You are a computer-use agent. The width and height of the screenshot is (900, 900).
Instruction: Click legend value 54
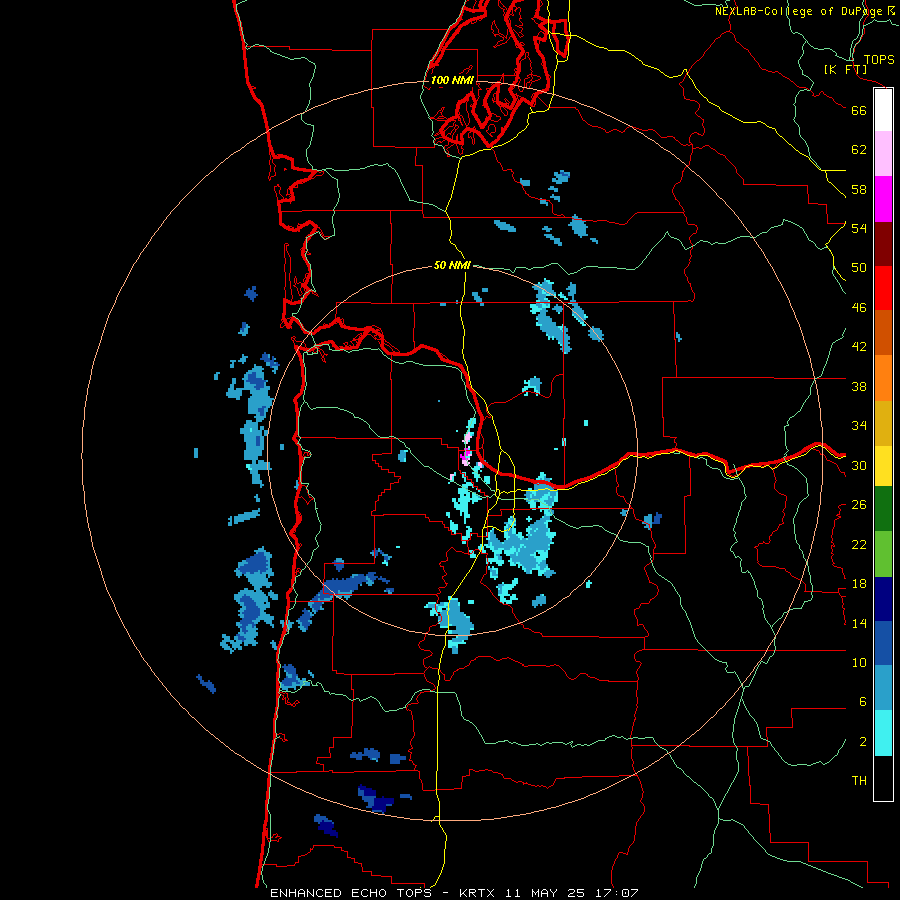(859, 228)
